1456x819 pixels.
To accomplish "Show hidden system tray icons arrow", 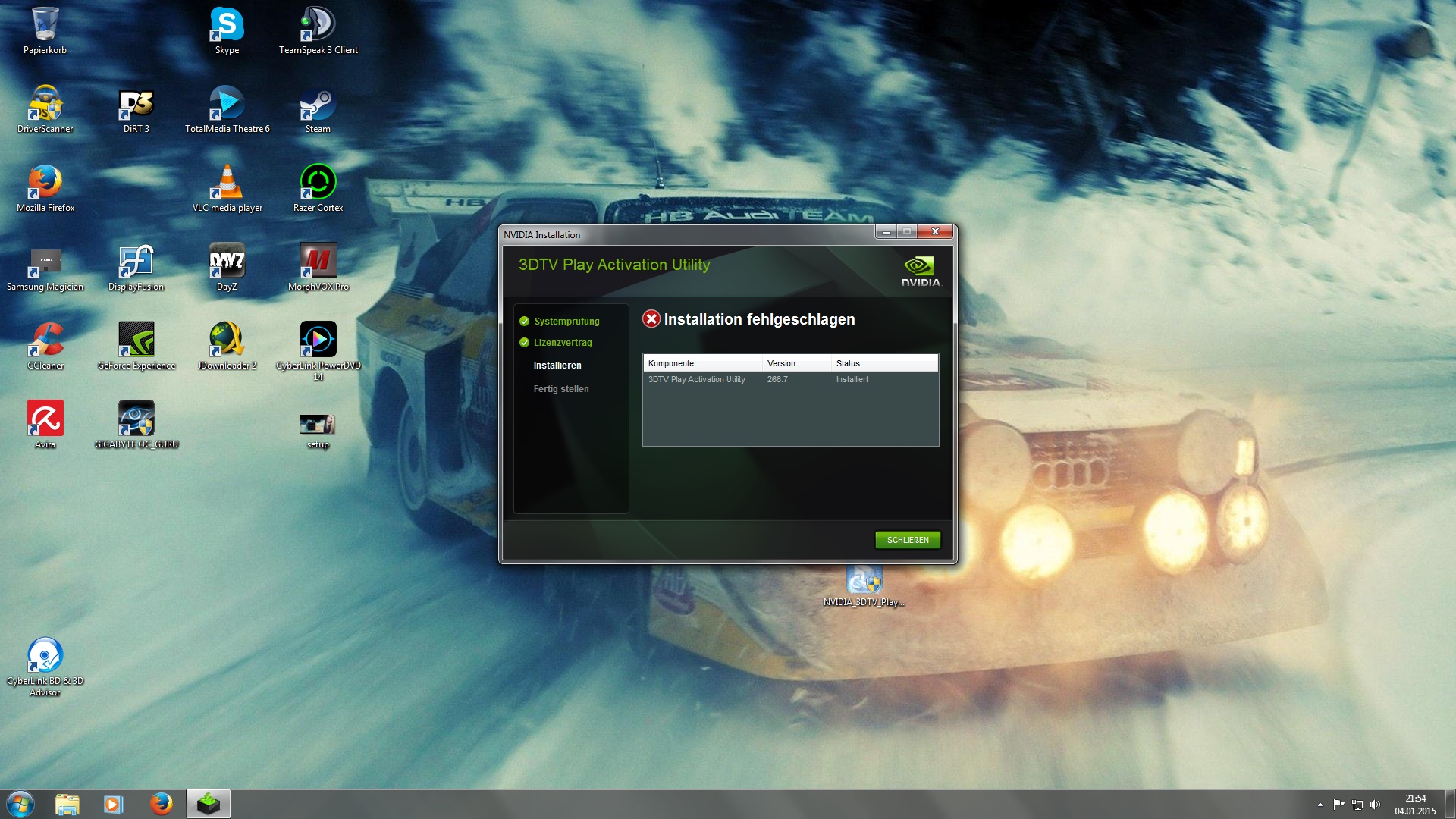I will (1320, 805).
